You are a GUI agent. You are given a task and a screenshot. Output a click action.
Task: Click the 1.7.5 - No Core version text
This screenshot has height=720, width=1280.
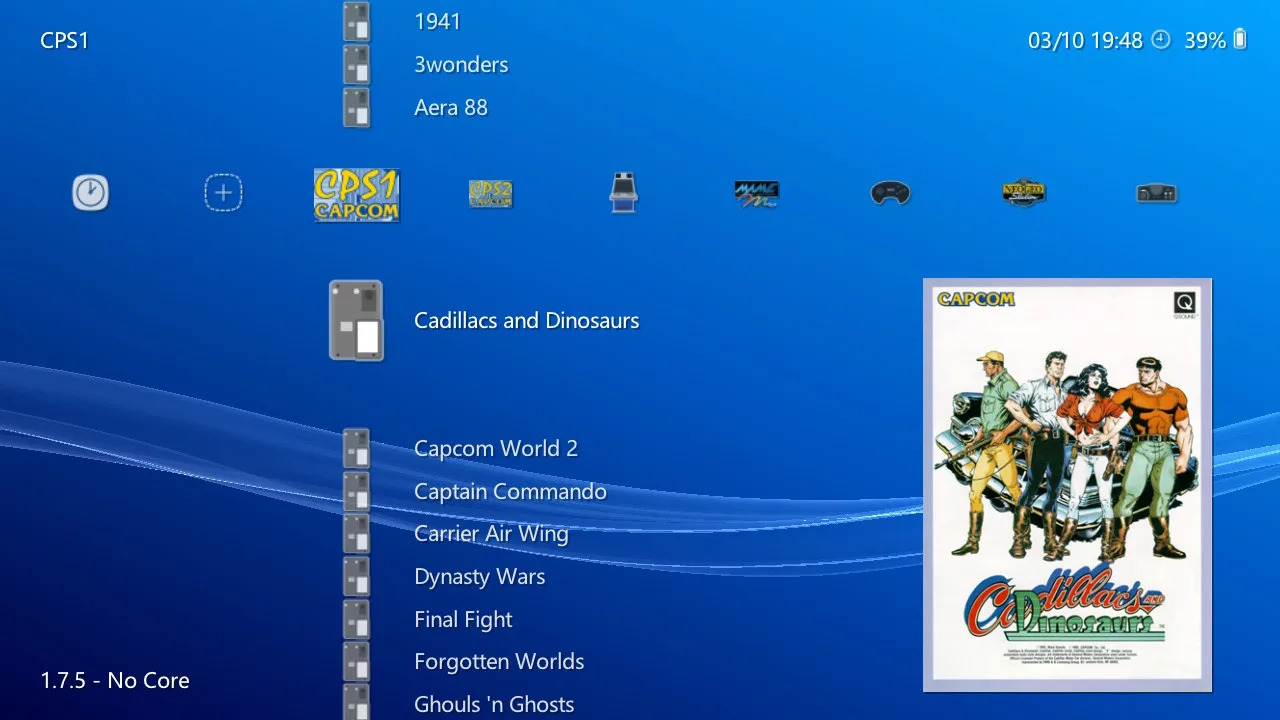click(x=115, y=680)
